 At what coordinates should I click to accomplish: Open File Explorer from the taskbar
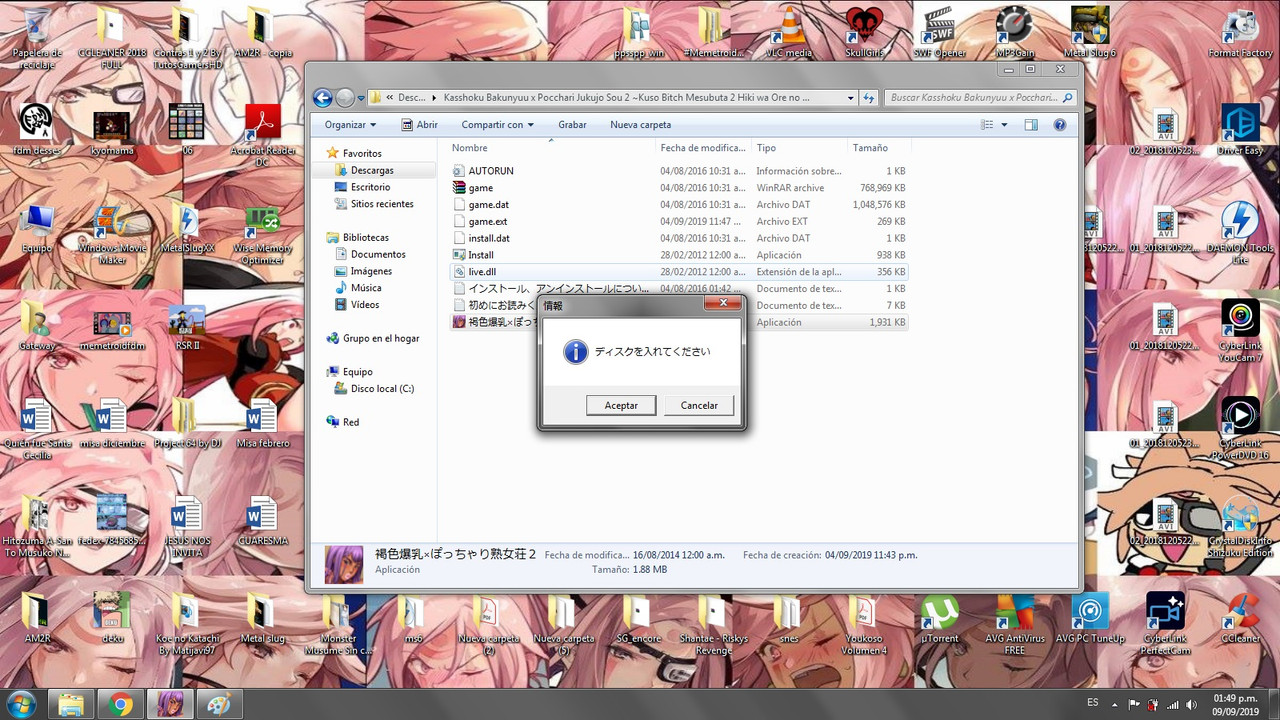click(x=71, y=704)
